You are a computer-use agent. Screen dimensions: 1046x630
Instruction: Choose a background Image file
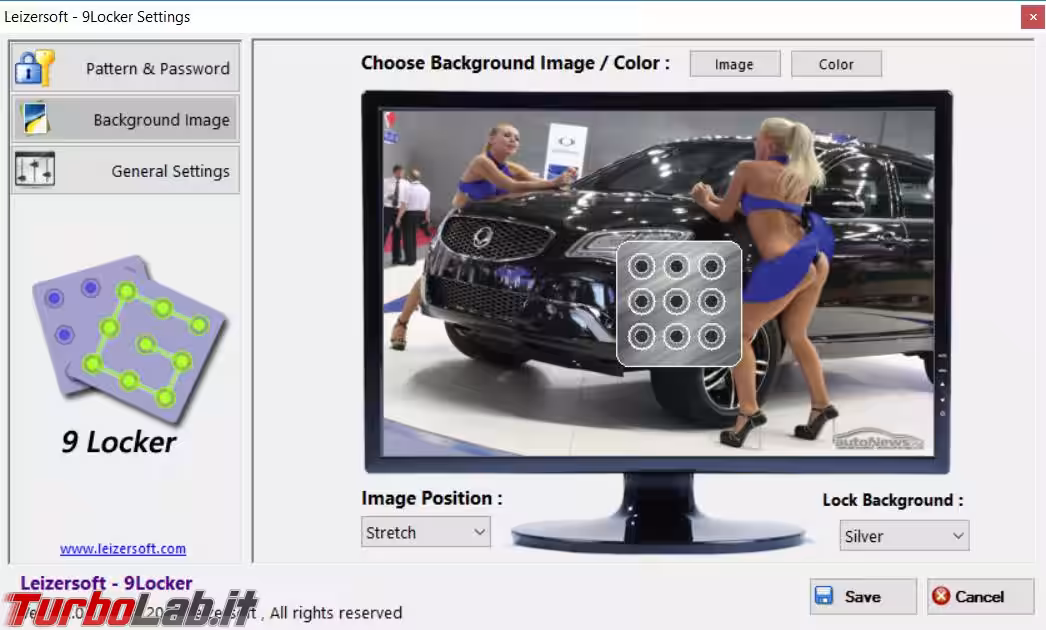[x=734, y=64]
